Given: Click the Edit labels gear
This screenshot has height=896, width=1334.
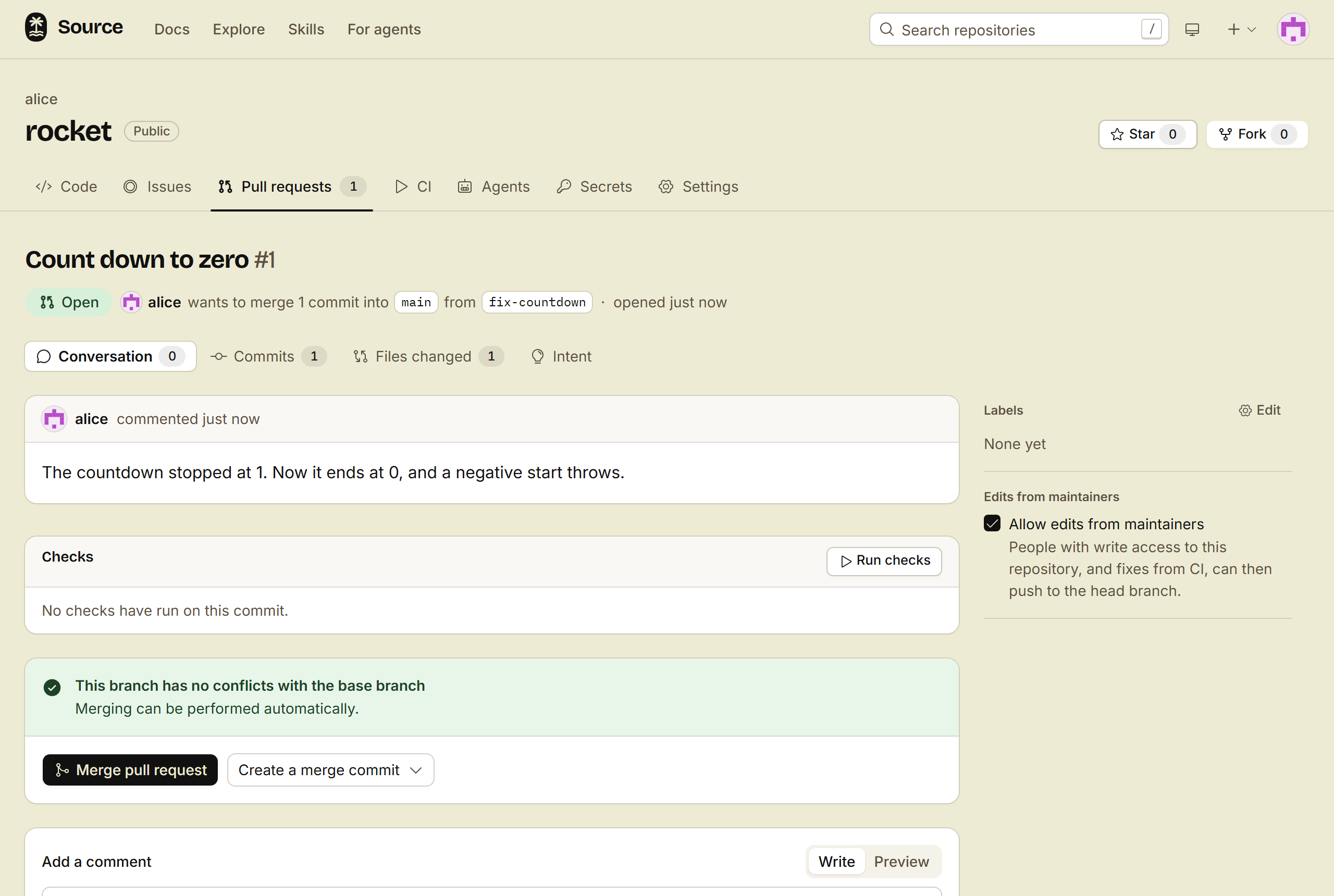Looking at the screenshot, I should click(1259, 410).
